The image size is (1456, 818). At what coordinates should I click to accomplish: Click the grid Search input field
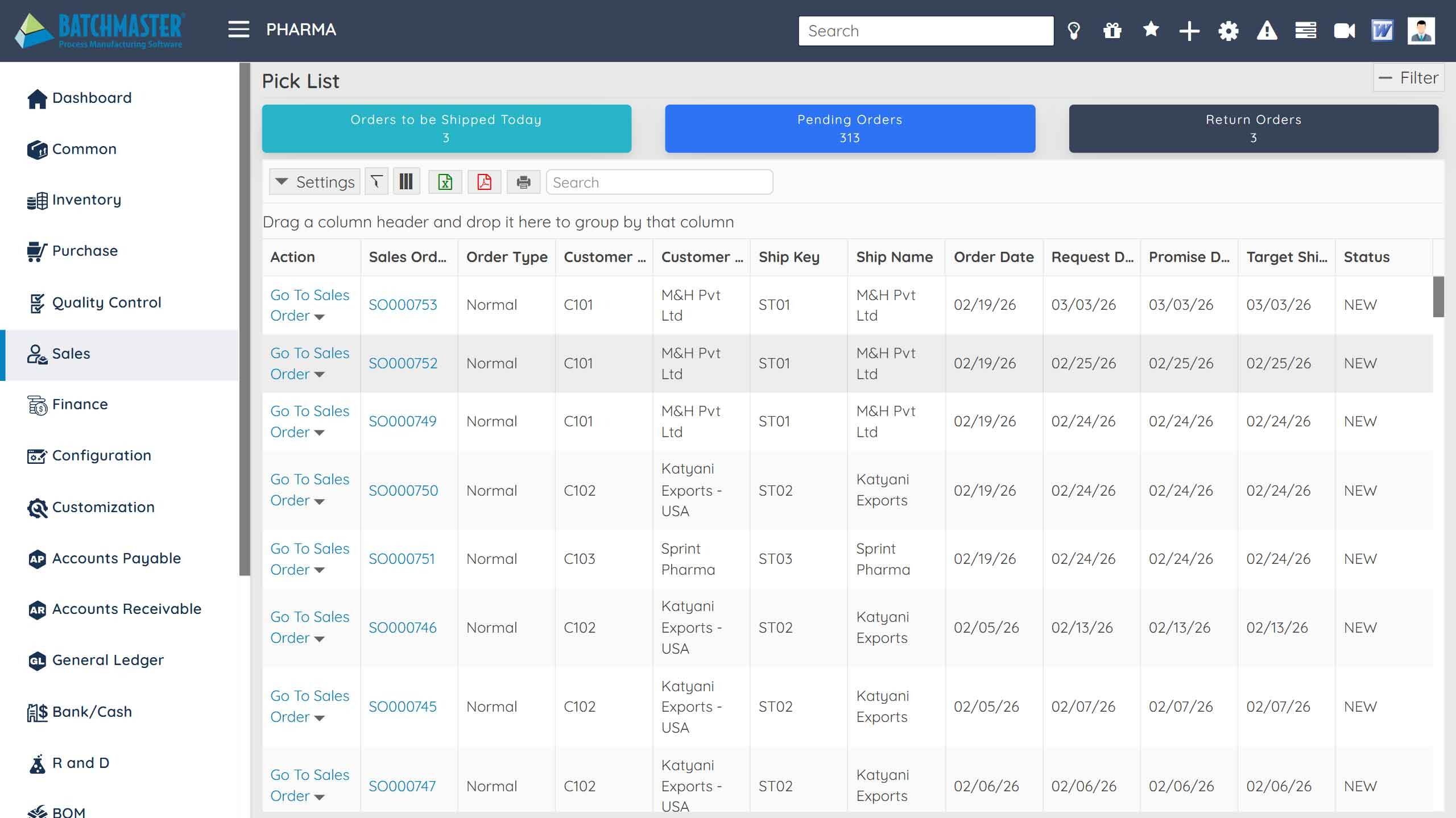659,182
